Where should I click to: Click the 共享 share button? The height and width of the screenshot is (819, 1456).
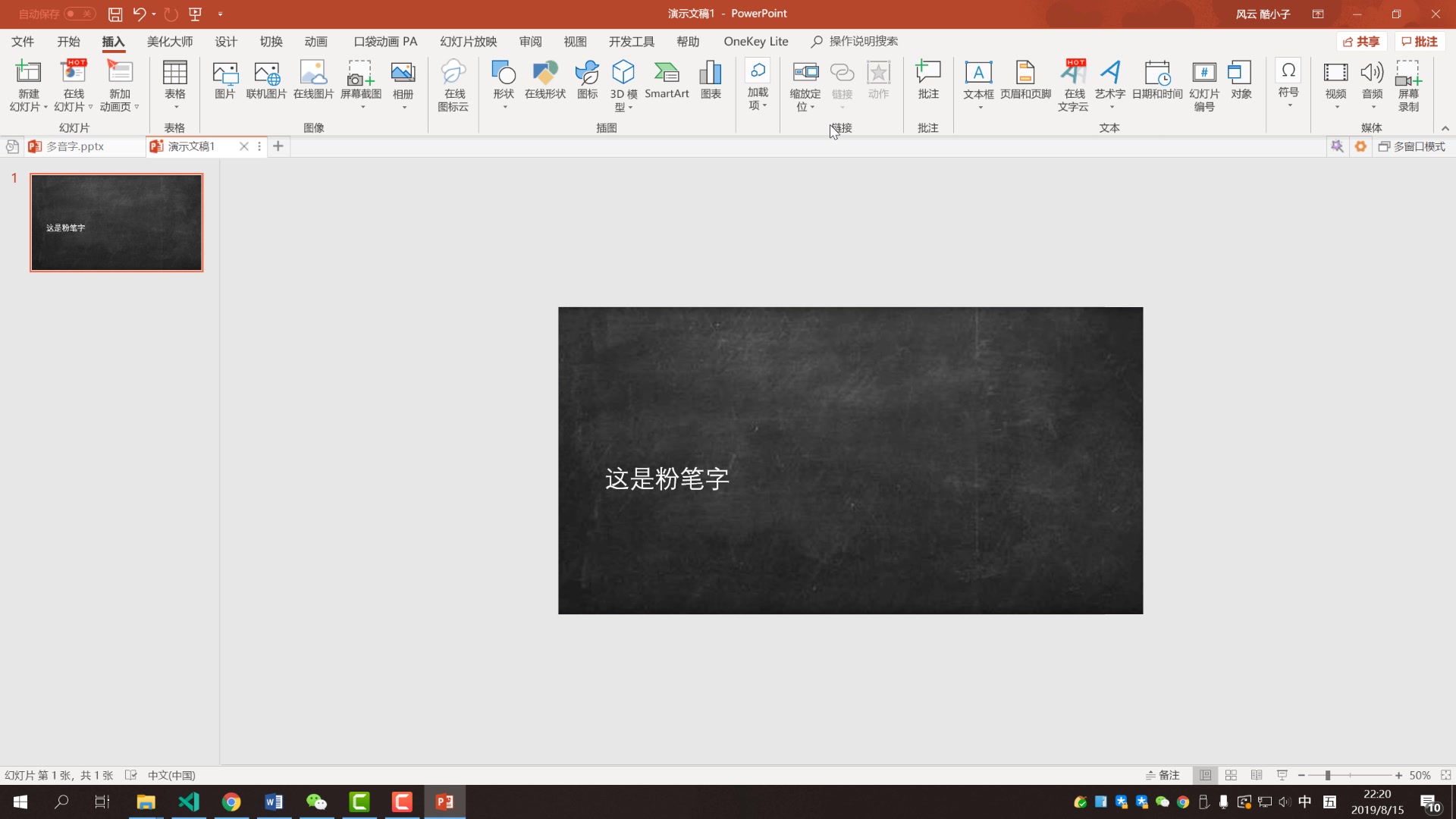tap(1361, 41)
